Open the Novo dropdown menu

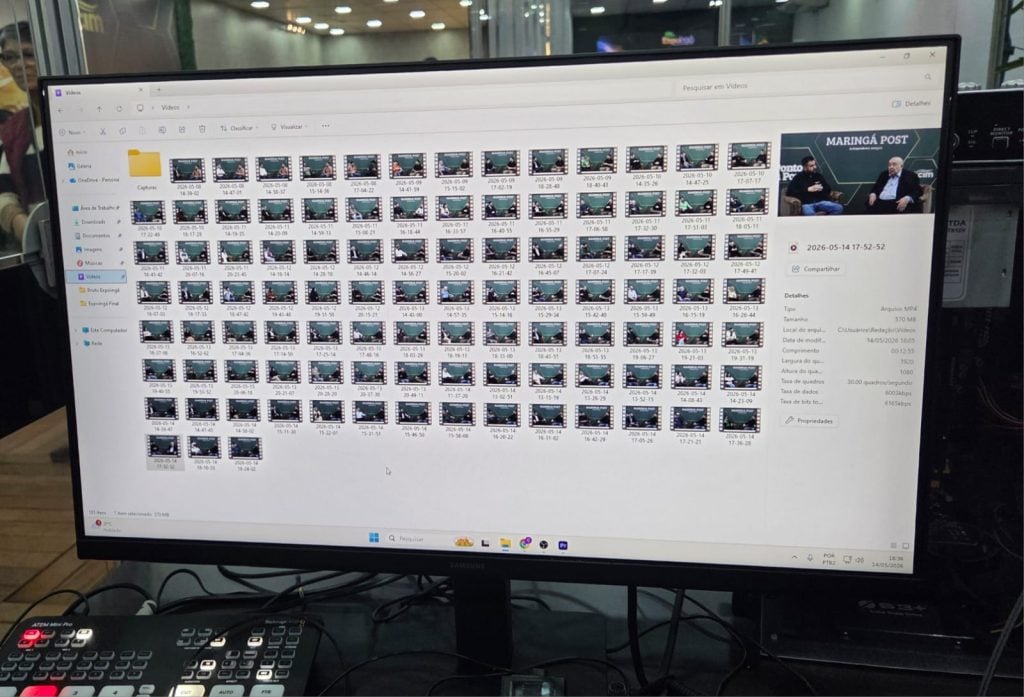coord(72,132)
